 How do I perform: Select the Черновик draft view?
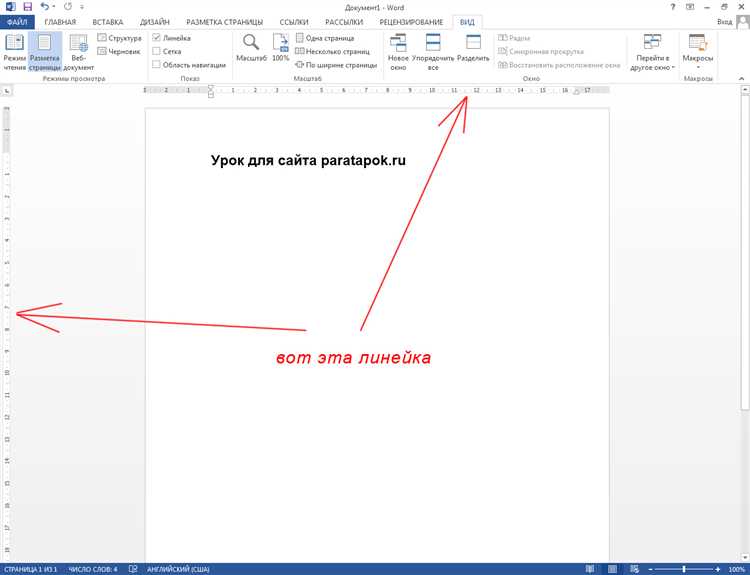click(x=119, y=51)
